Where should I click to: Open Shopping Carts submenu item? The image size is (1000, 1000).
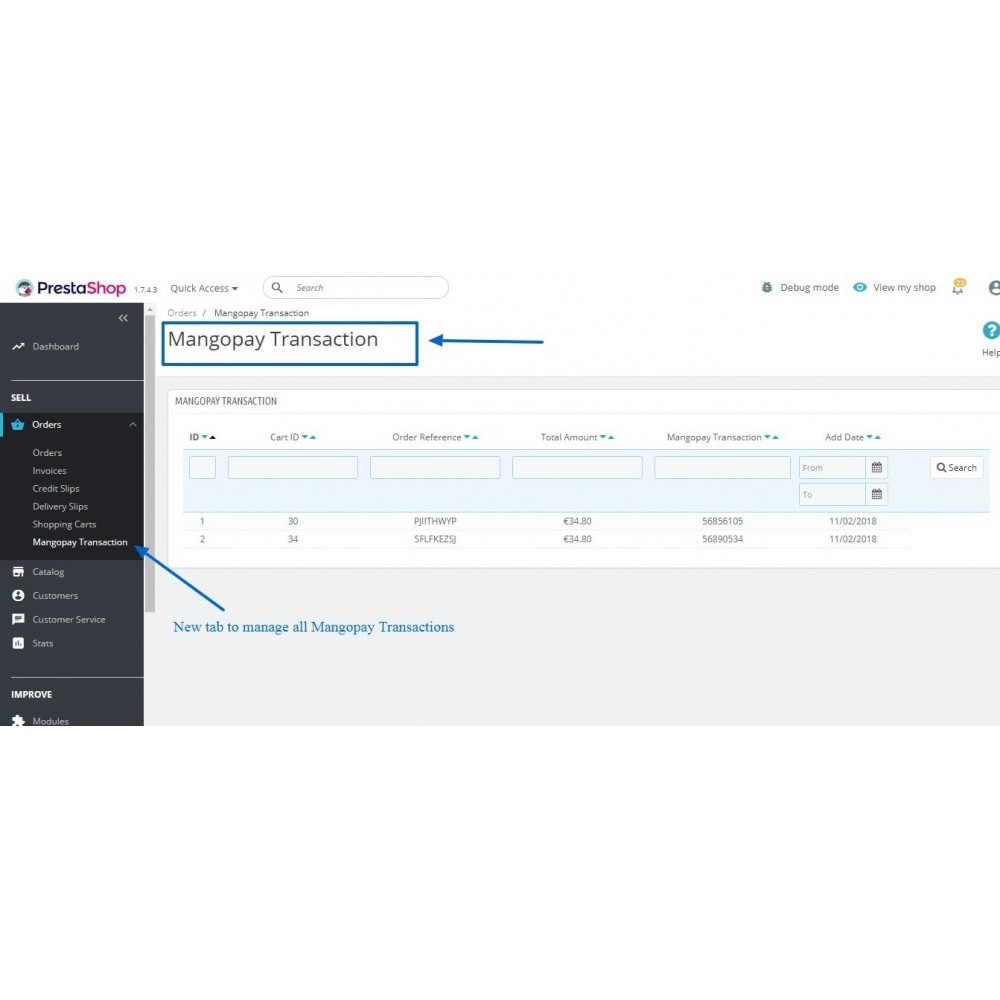click(x=64, y=524)
